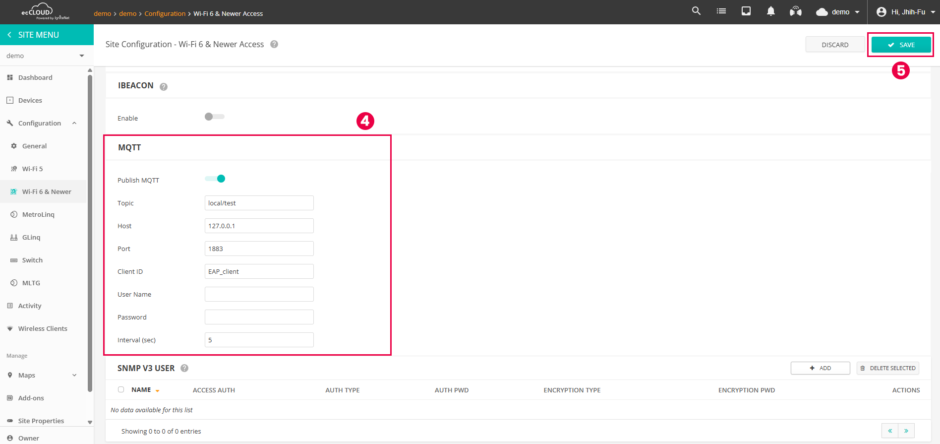
Task: Open the Wi-Fi 5 sidebar item
Action: pyautogui.click(x=35, y=168)
